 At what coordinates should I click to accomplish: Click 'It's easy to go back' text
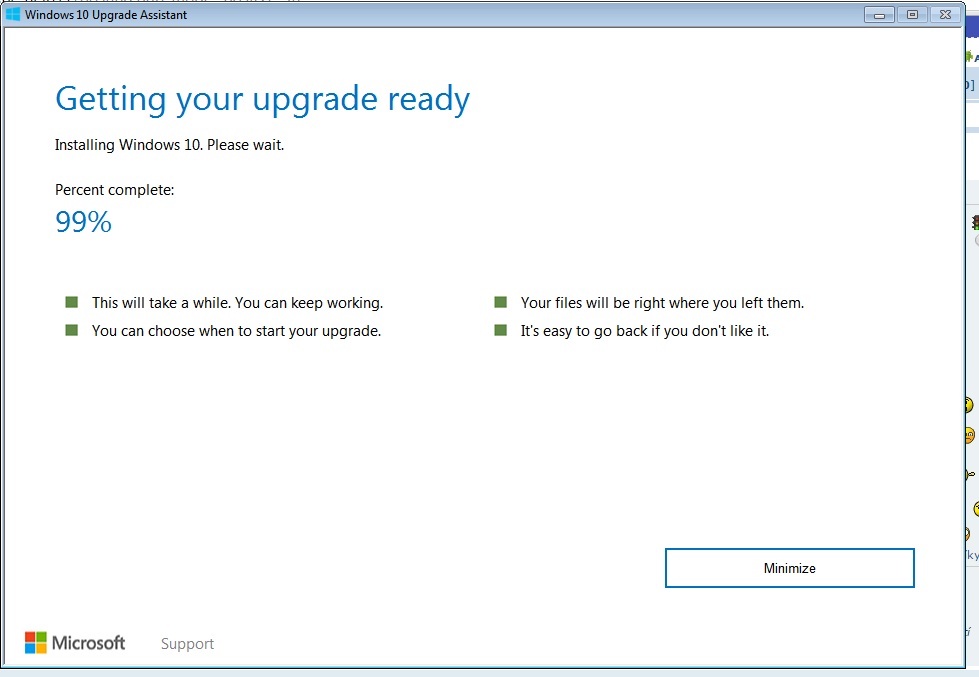coord(645,331)
